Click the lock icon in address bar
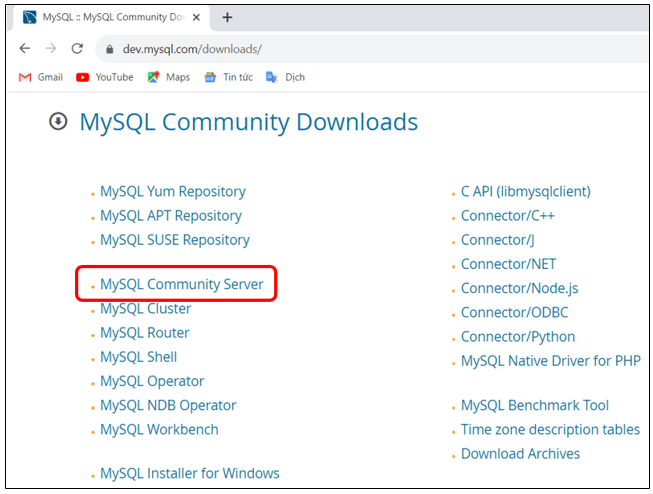The image size is (653, 494). pos(109,49)
